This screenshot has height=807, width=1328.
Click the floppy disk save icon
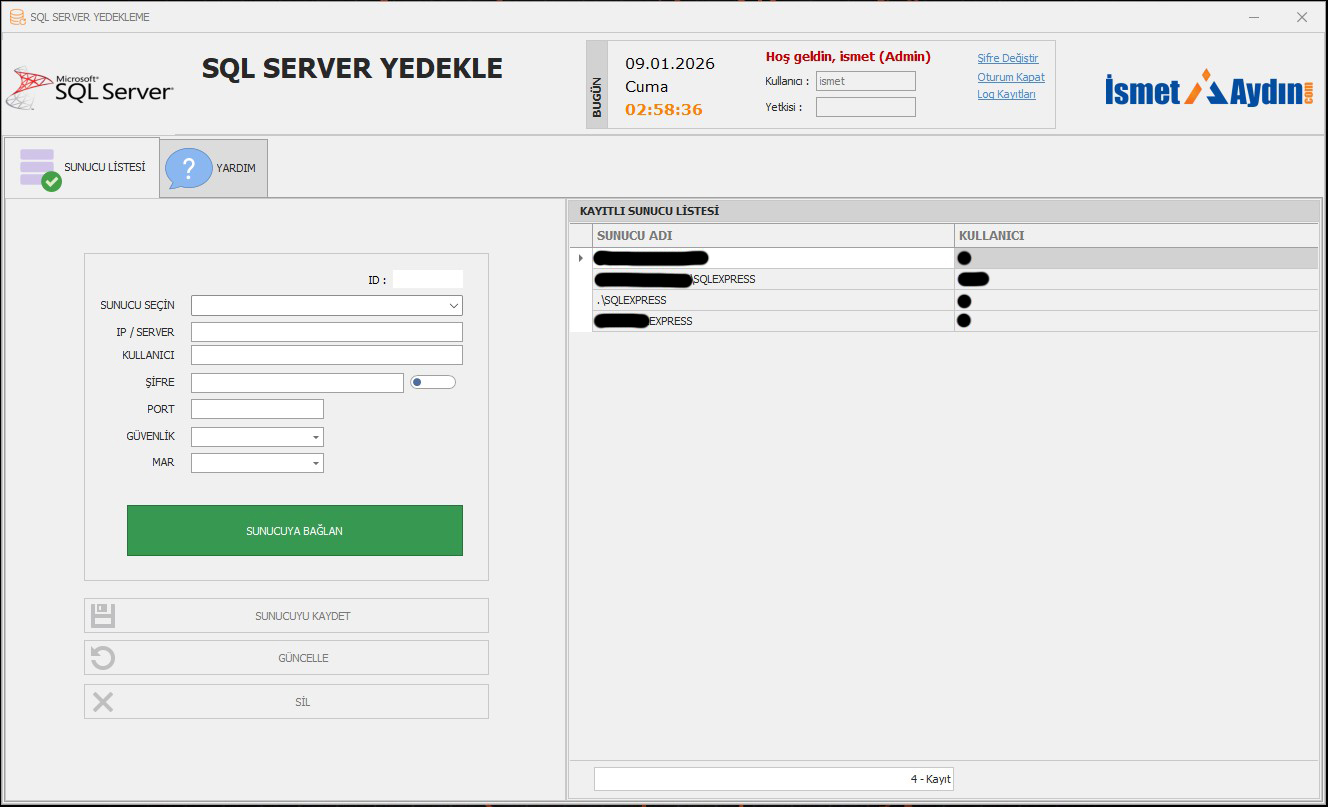(103, 616)
